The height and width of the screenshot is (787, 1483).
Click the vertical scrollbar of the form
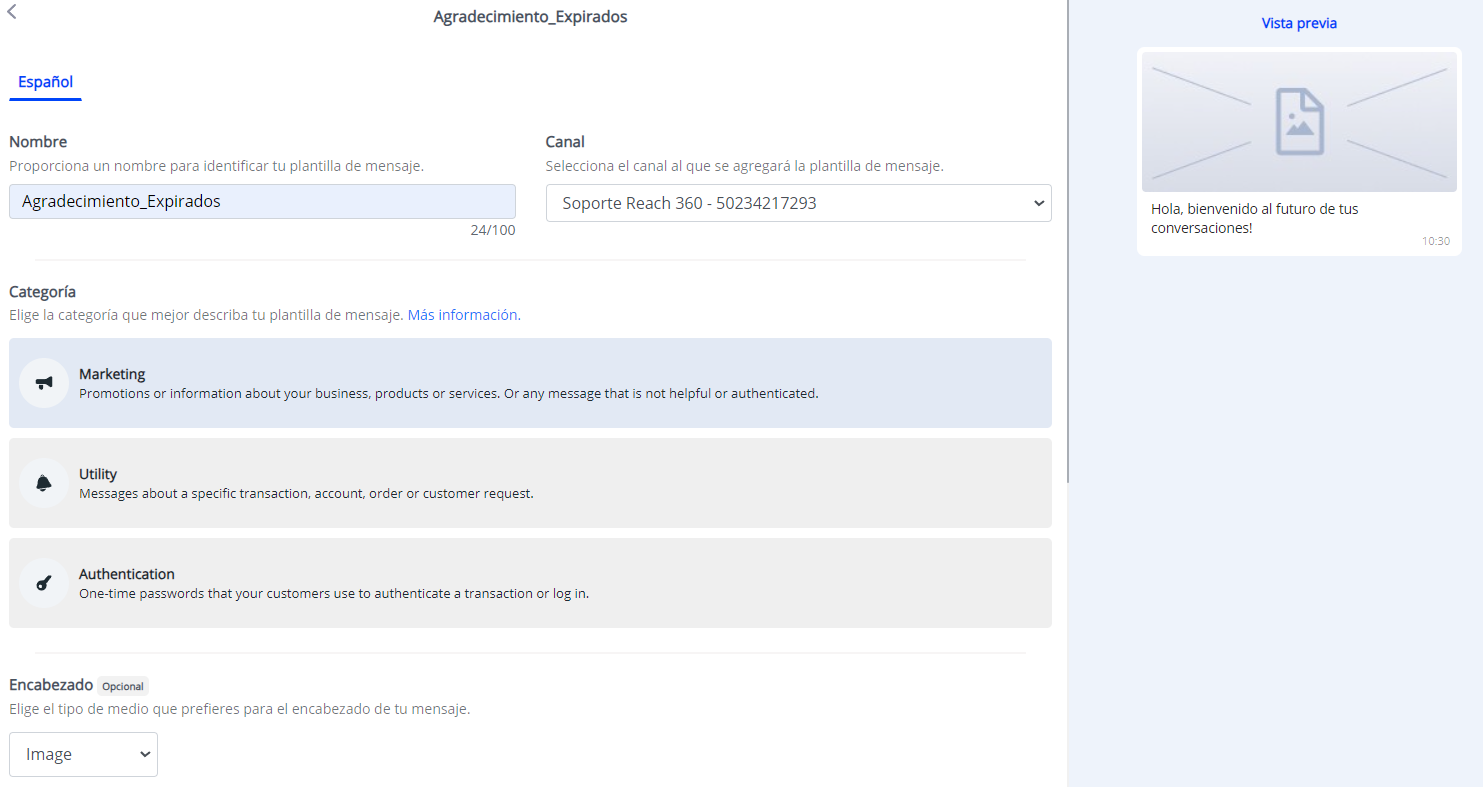[x=1067, y=240]
